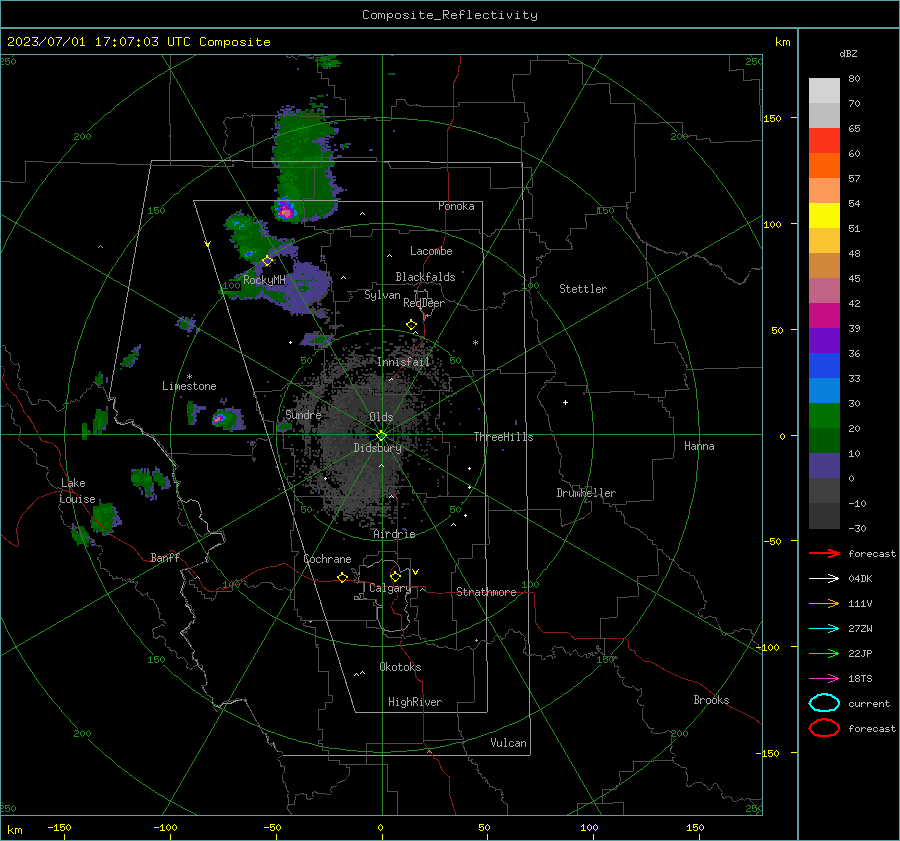The height and width of the screenshot is (841, 900).
Task: Click the magenta 18TS arrow in legend
Action: tap(824, 679)
